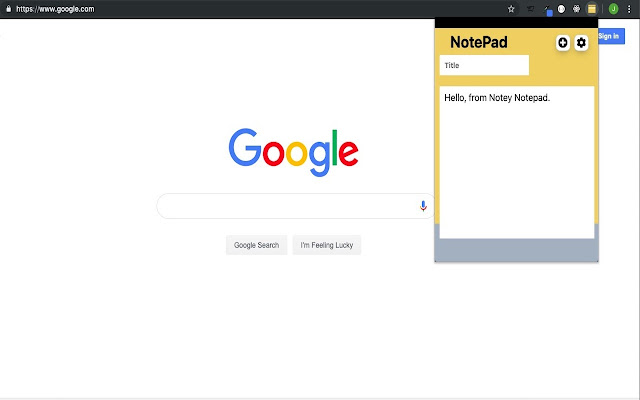Click the address bar URL
Image resolution: width=640 pixels, height=400 pixels.
coord(55,9)
